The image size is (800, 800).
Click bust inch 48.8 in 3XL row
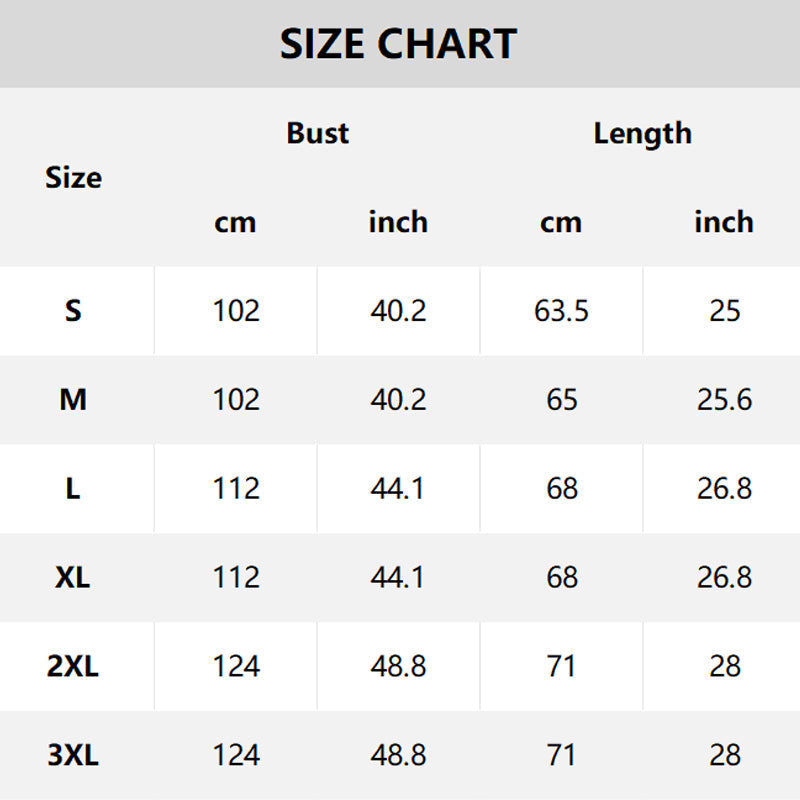(398, 755)
